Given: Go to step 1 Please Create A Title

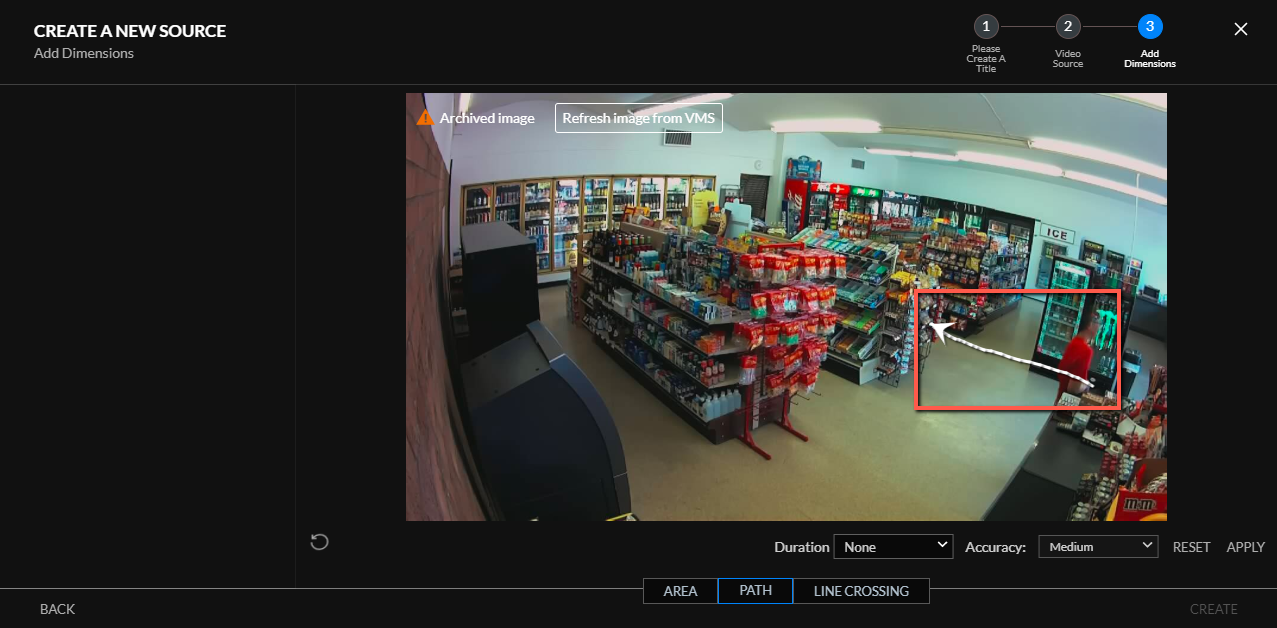Looking at the screenshot, I should (986, 27).
